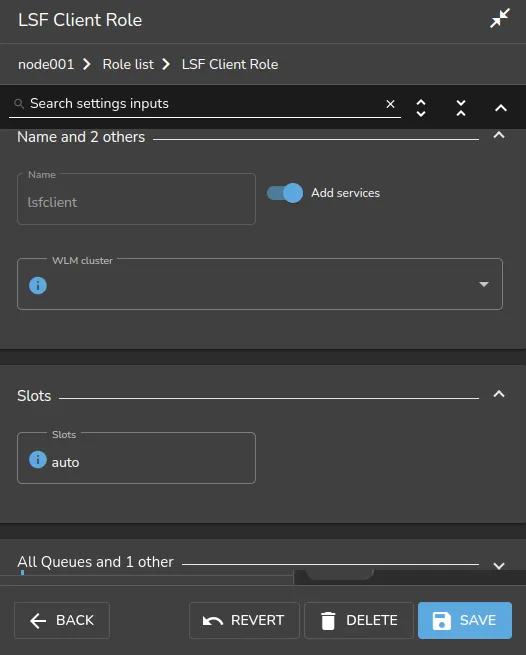The width and height of the screenshot is (526, 655).
Task: Expand All Queues and 1 other section
Action: [x=499, y=566]
